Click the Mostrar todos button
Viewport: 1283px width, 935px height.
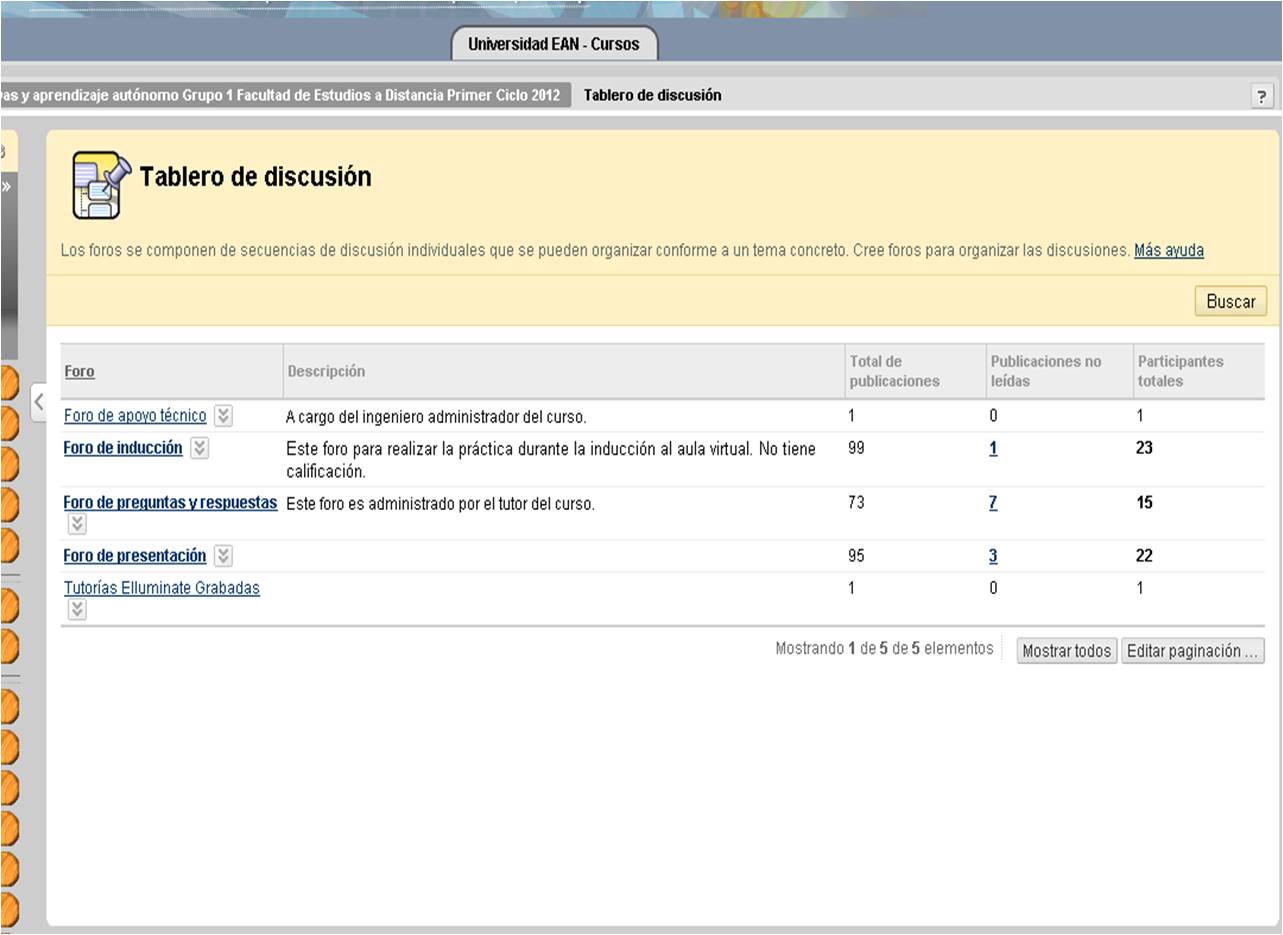1066,651
